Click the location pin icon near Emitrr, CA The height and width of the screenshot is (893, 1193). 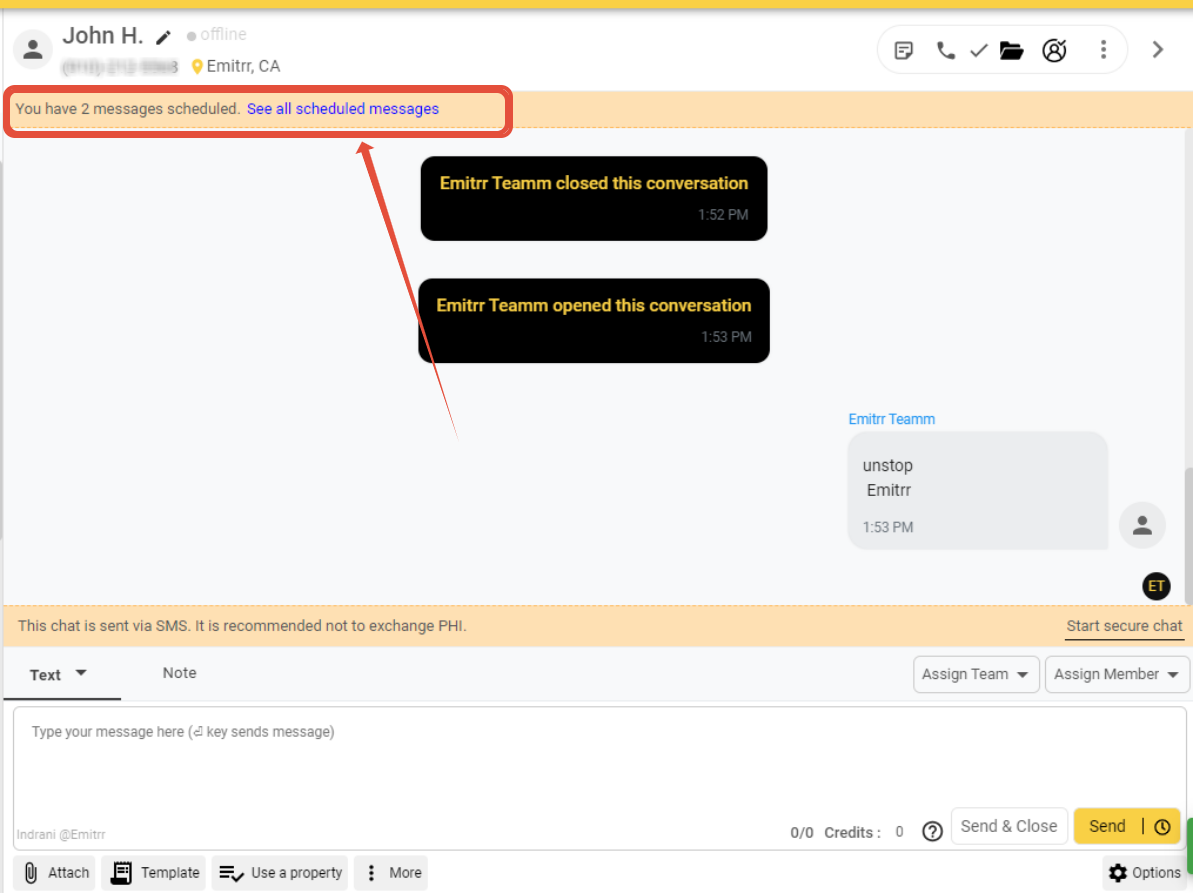click(197, 67)
